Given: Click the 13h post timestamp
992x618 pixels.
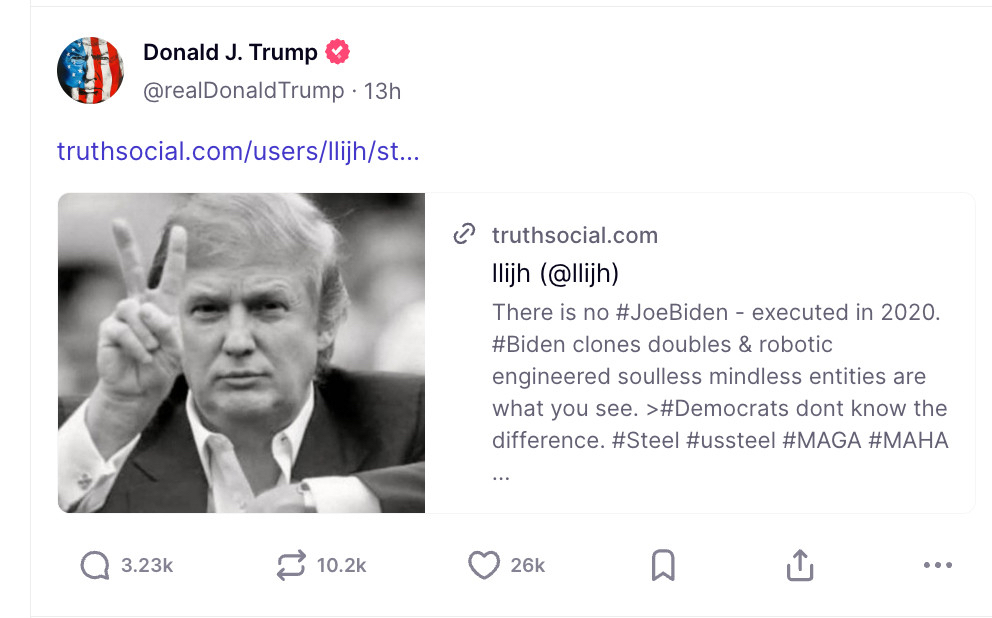Looking at the screenshot, I should [x=382, y=91].
